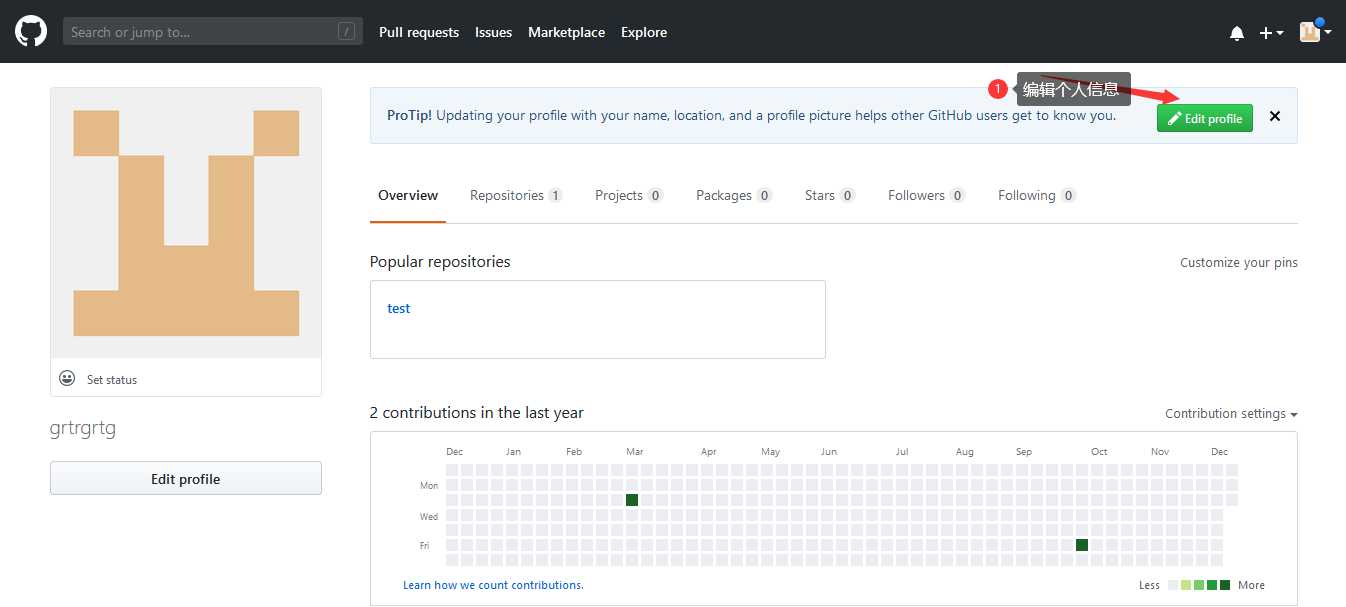
Task: Open the notifications bell icon
Action: pos(1237,33)
